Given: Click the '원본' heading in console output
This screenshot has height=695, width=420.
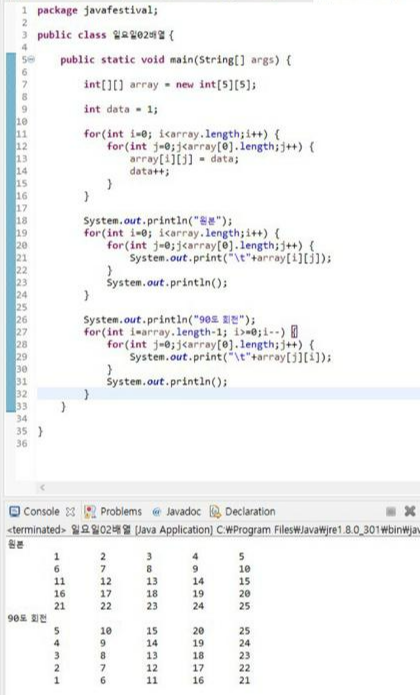Looking at the screenshot, I should (x=16, y=544).
